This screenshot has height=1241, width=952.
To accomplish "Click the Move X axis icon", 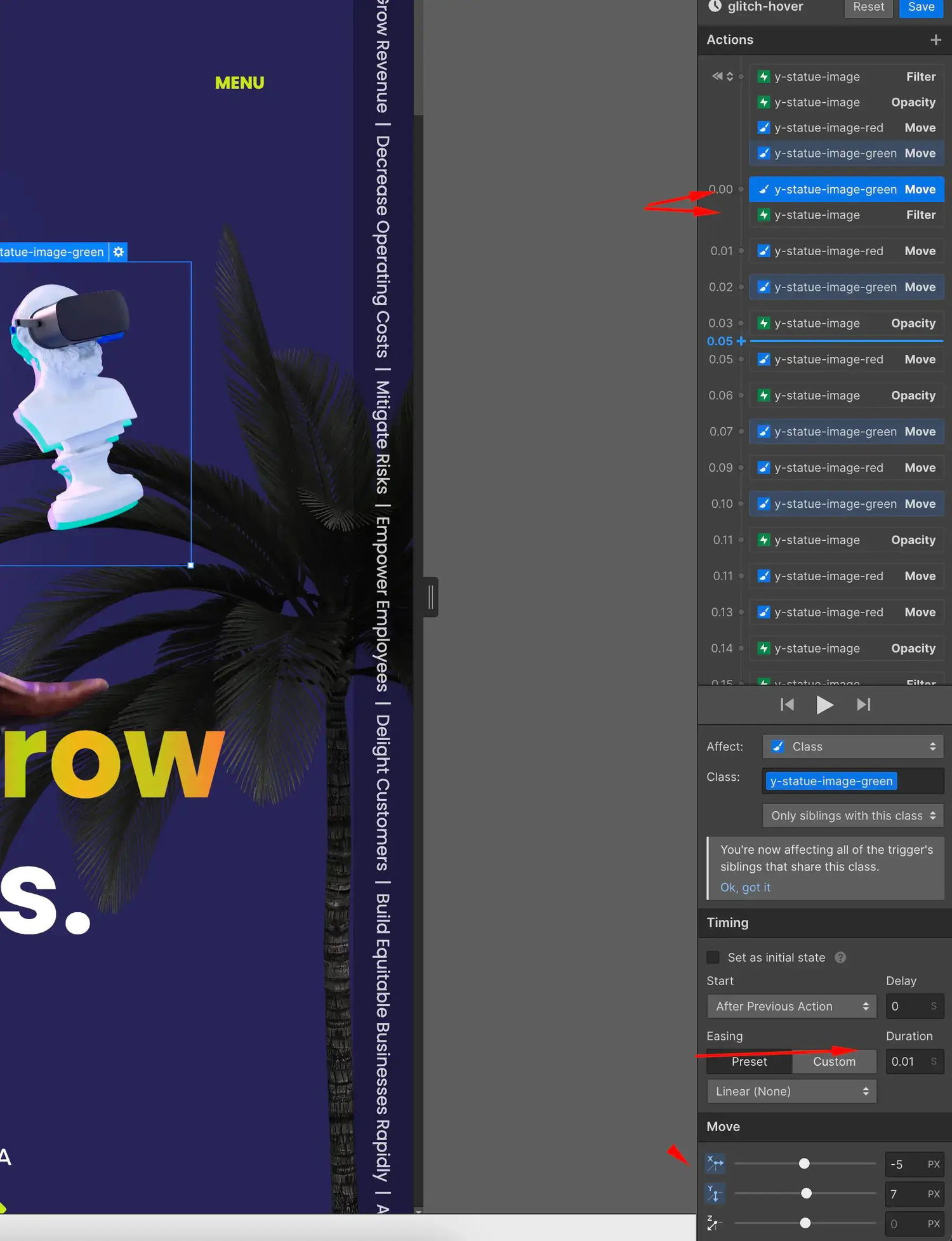I will tap(715, 1164).
